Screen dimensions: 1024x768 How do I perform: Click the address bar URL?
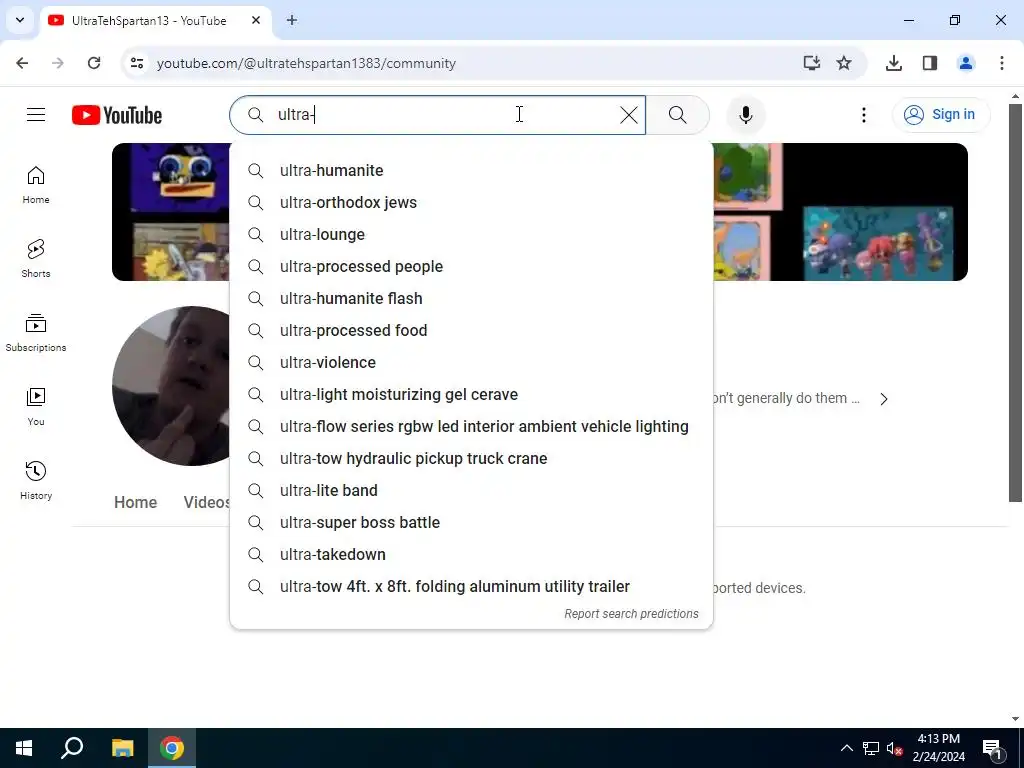(306, 63)
